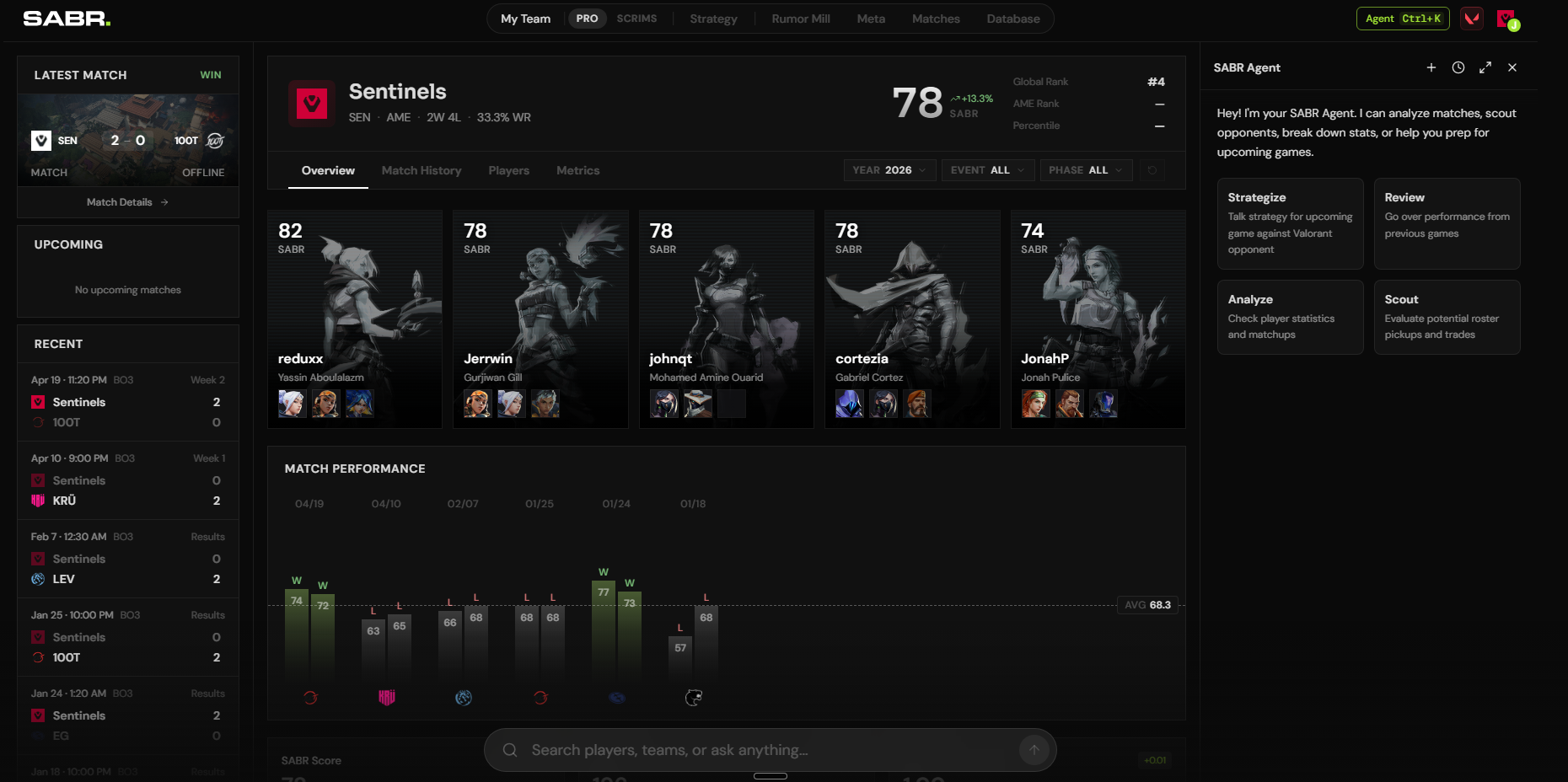Click JonahP's second agent icon
This screenshot has width=1568, height=782.
coord(1069,404)
